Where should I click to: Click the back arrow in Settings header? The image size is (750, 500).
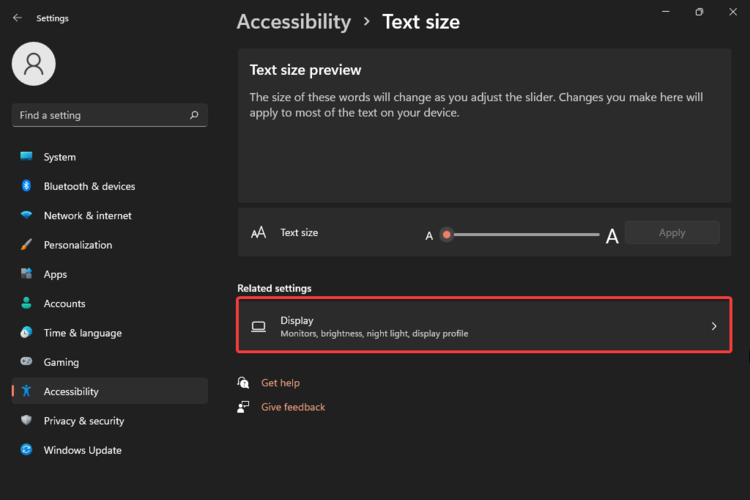[x=17, y=18]
